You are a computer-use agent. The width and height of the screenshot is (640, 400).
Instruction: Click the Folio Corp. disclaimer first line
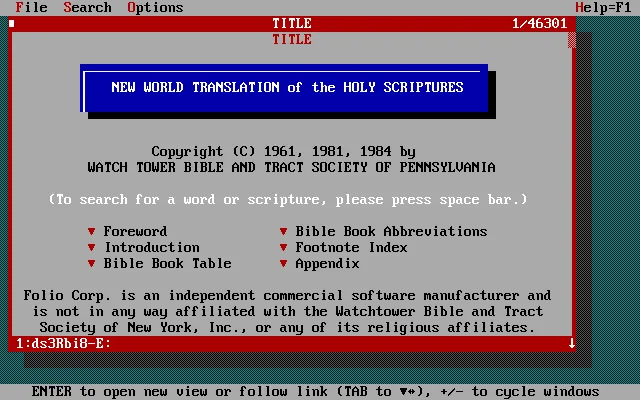point(287,296)
